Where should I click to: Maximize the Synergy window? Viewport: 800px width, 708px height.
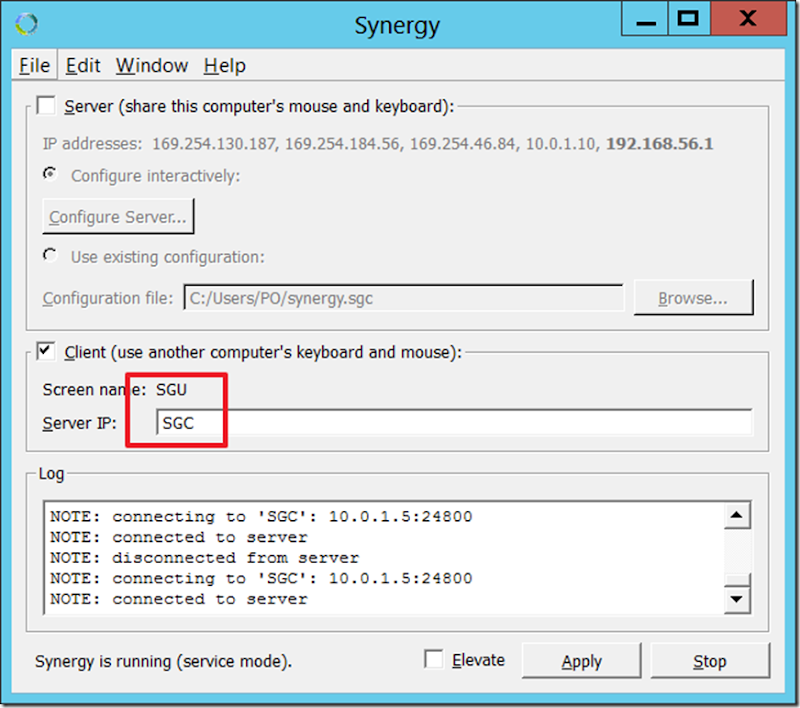687,18
